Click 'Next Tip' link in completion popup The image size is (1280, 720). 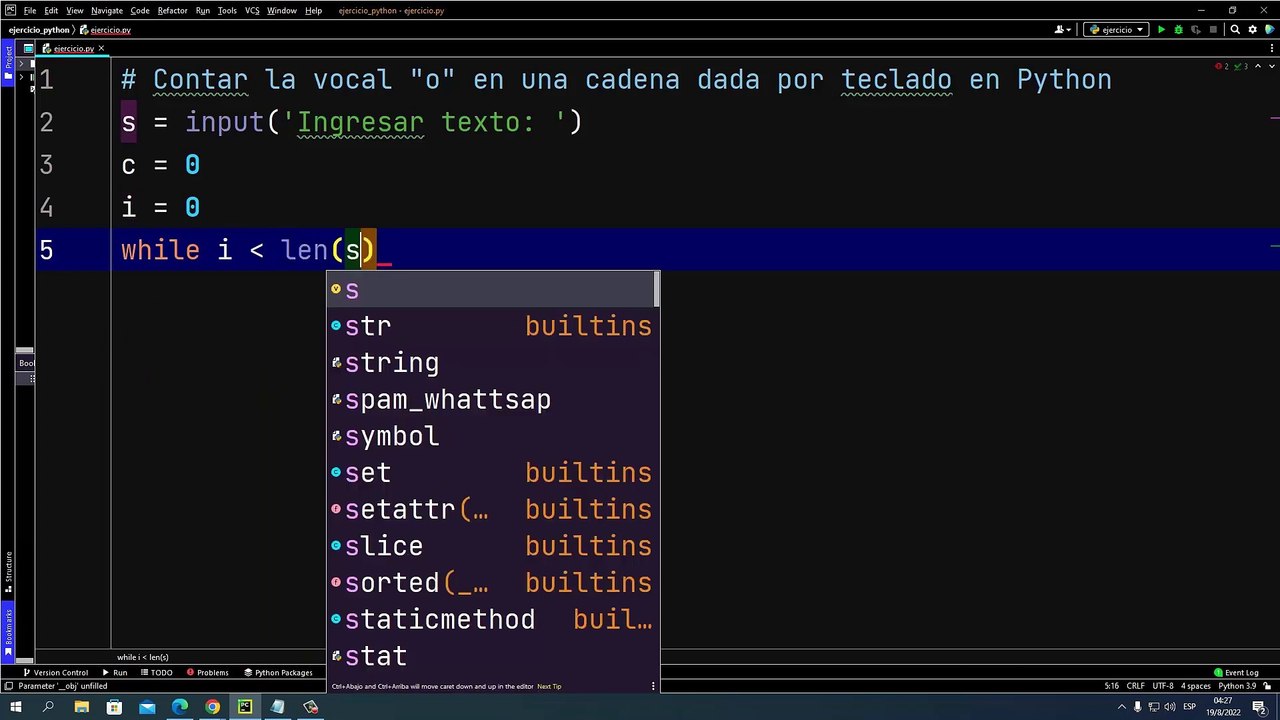(549, 687)
